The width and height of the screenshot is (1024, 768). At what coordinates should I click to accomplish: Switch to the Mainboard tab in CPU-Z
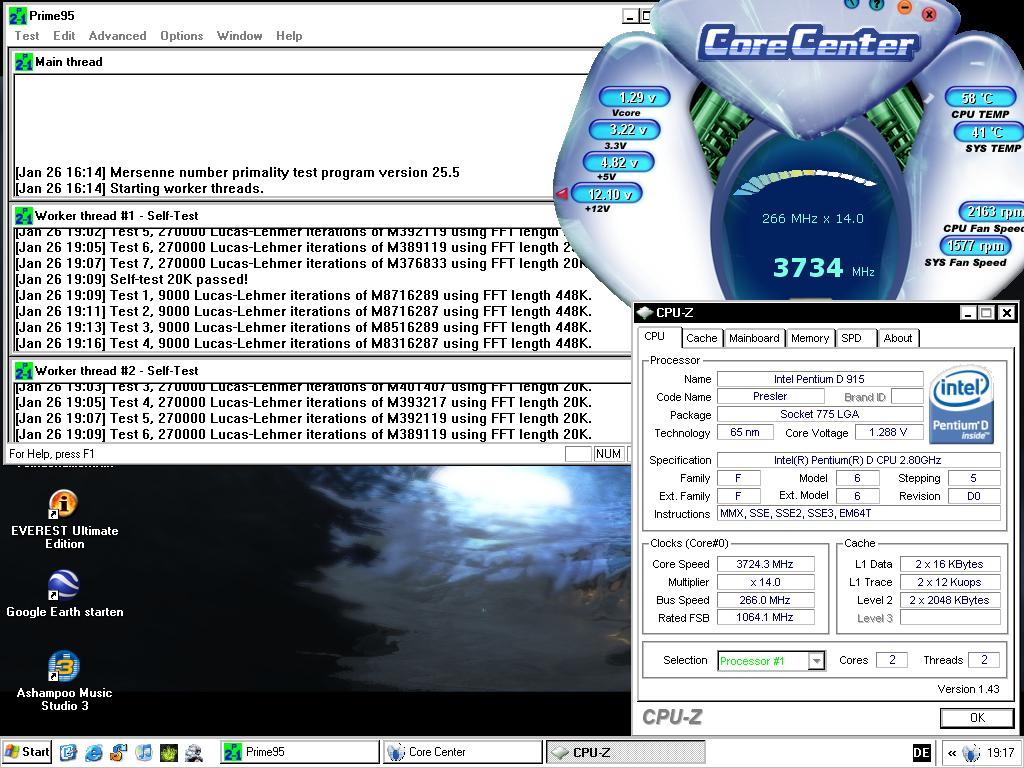[x=754, y=338]
